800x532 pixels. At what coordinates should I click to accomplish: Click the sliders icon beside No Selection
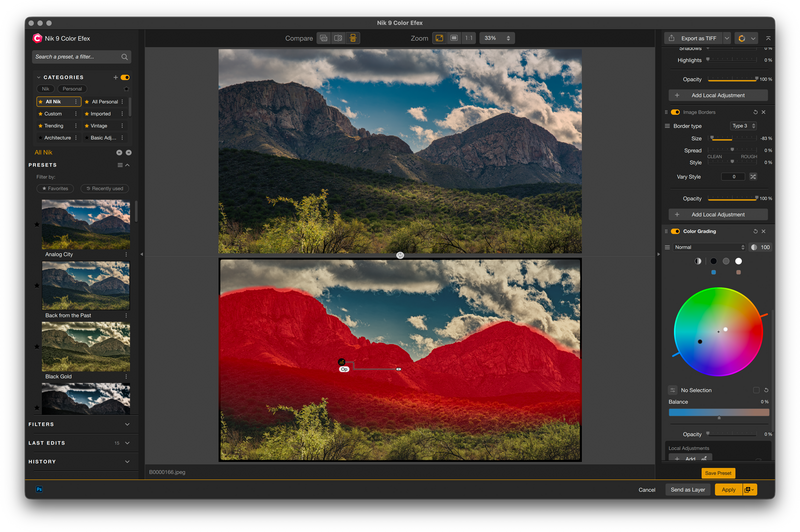pyautogui.click(x=672, y=390)
